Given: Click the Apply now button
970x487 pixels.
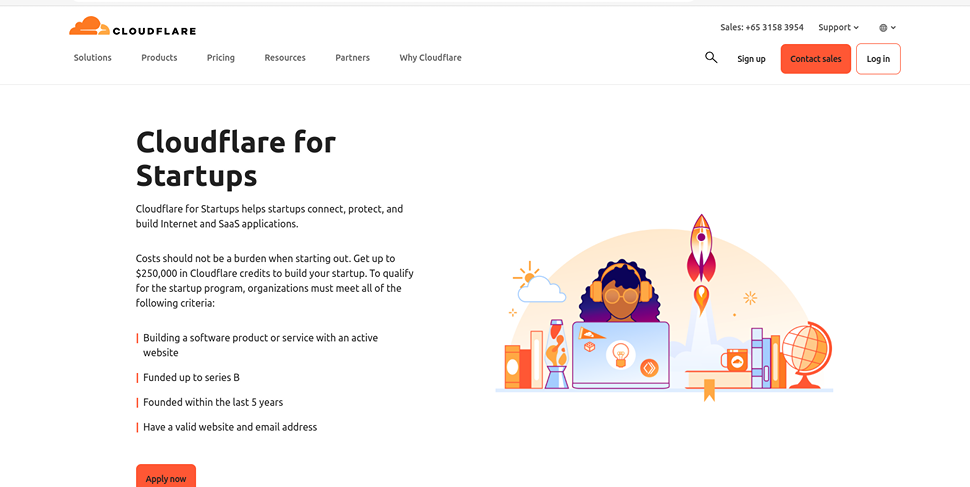Looking at the screenshot, I should [166, 476].
